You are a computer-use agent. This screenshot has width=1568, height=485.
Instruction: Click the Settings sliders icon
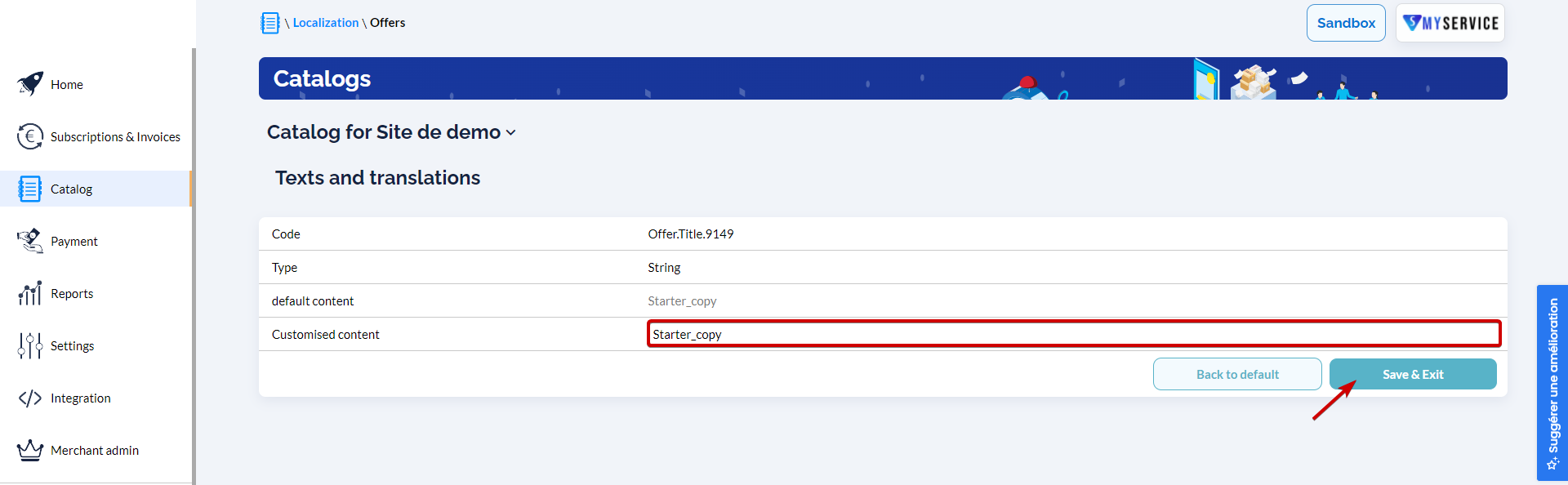click(30, 345)
